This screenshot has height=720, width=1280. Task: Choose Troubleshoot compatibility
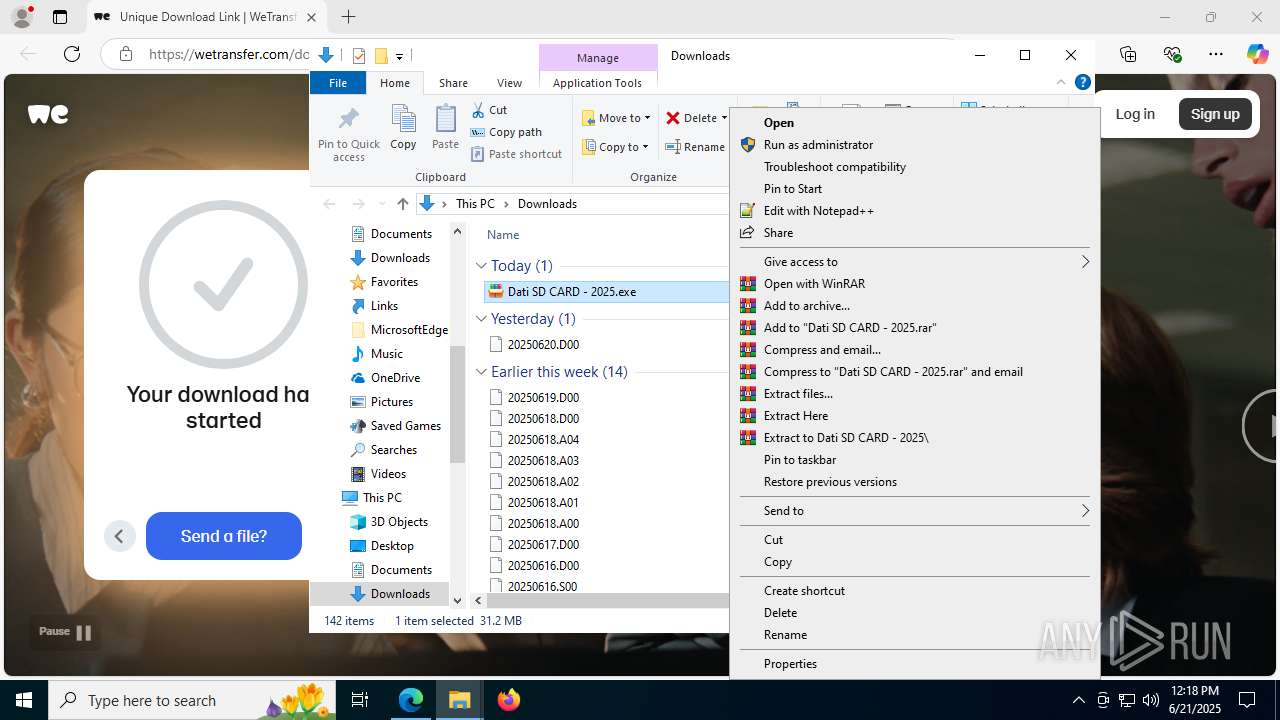click(x=834, y=167)
